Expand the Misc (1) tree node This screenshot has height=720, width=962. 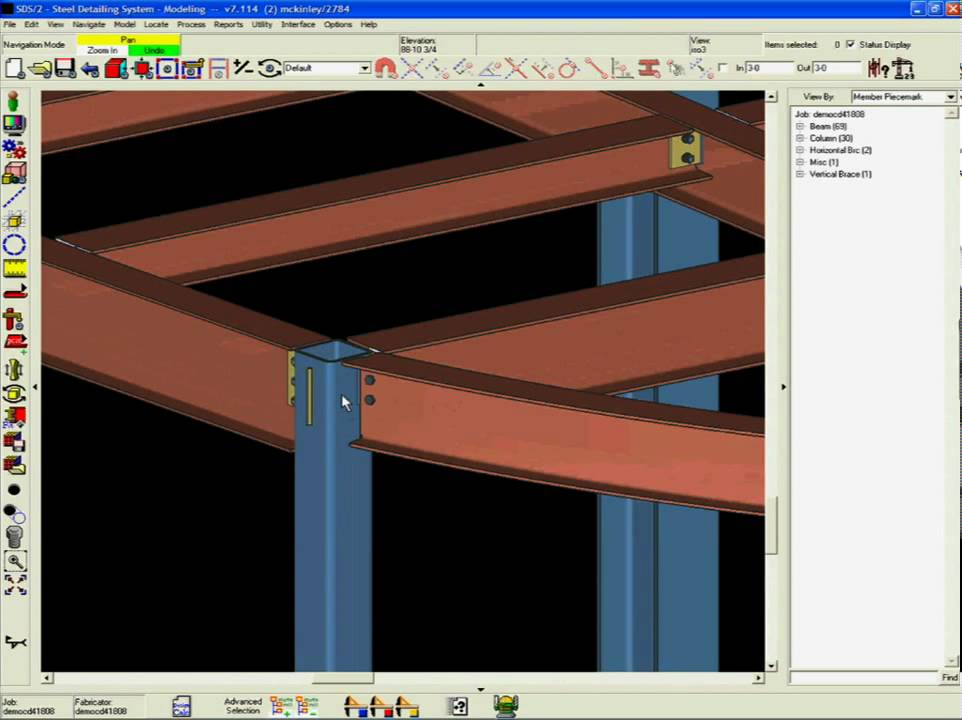click(799, 162)
